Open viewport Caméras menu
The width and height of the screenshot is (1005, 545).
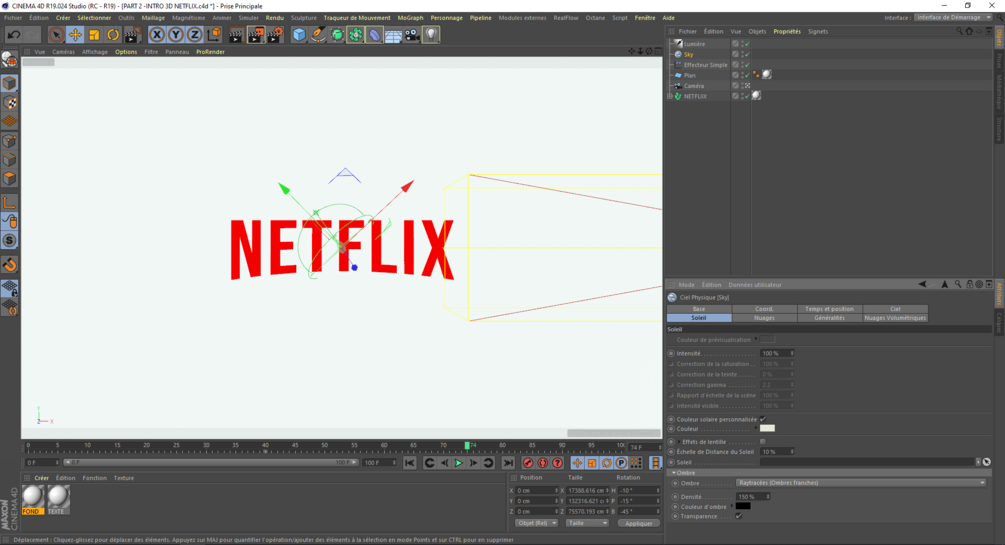(x=63, y=52)
